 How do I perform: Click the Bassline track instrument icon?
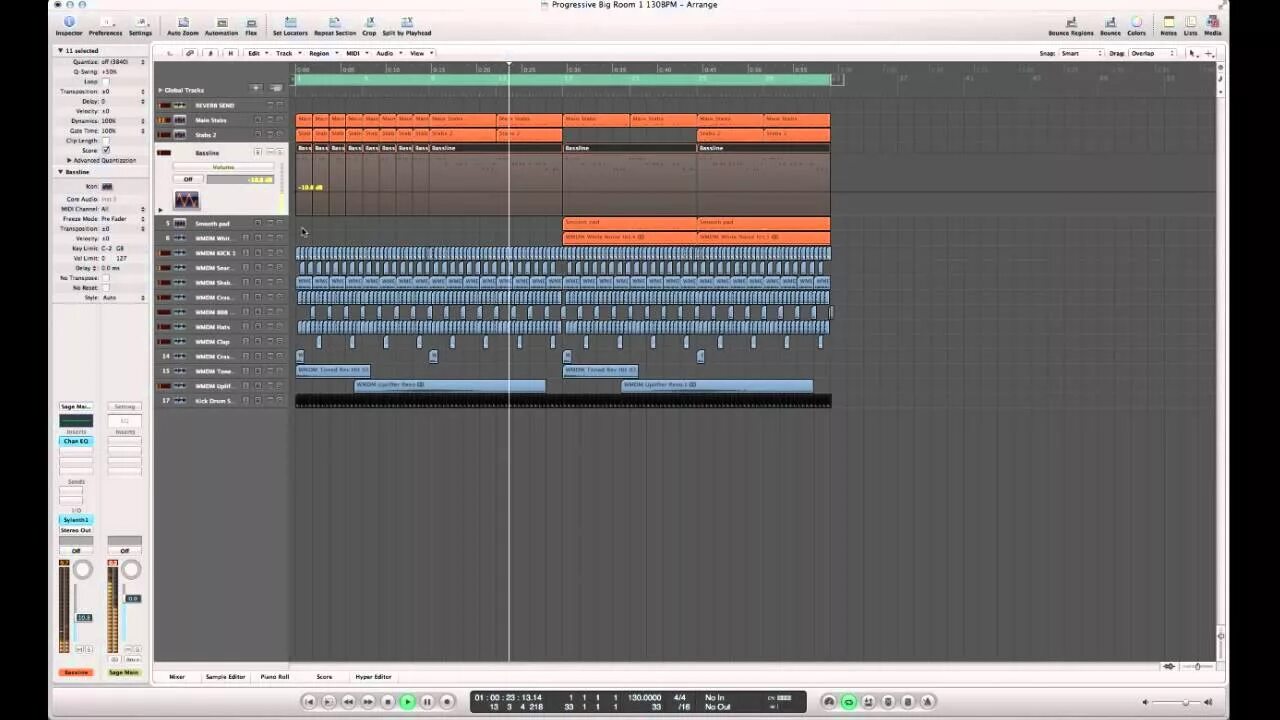point(187,200)
